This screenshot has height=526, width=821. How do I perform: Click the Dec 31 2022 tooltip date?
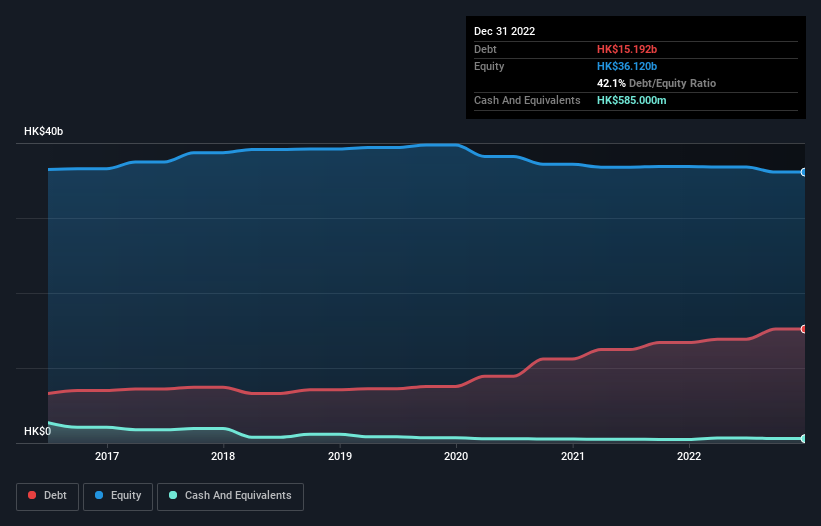pyautogui.click(x=505, y=31)
